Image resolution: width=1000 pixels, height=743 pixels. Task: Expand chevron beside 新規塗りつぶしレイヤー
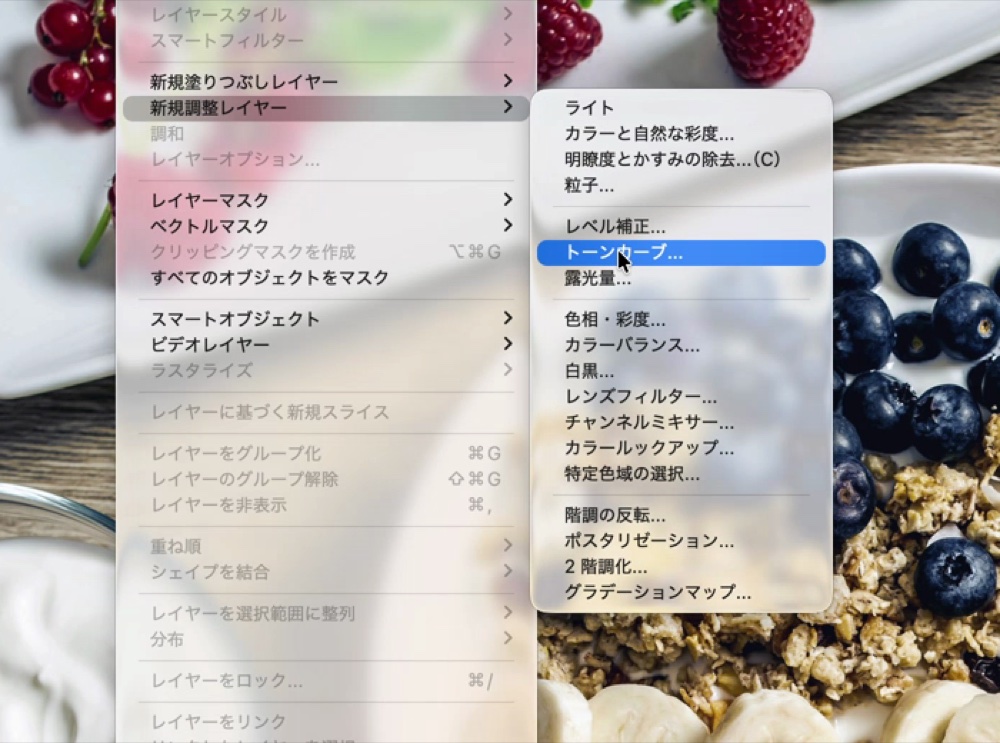[508, 80]
